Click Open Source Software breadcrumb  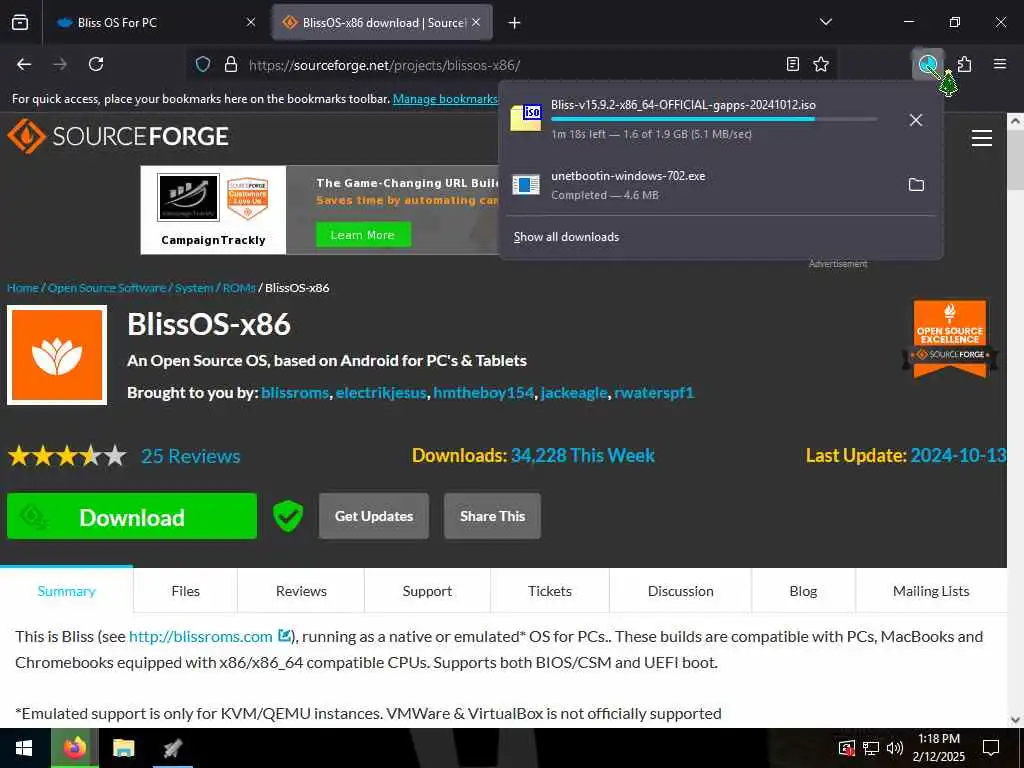[106, 287]
